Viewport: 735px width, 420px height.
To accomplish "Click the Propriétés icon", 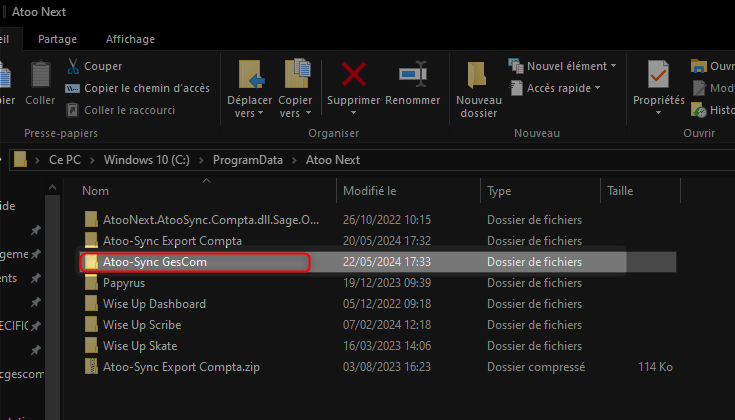I will (x=658, y=74).
